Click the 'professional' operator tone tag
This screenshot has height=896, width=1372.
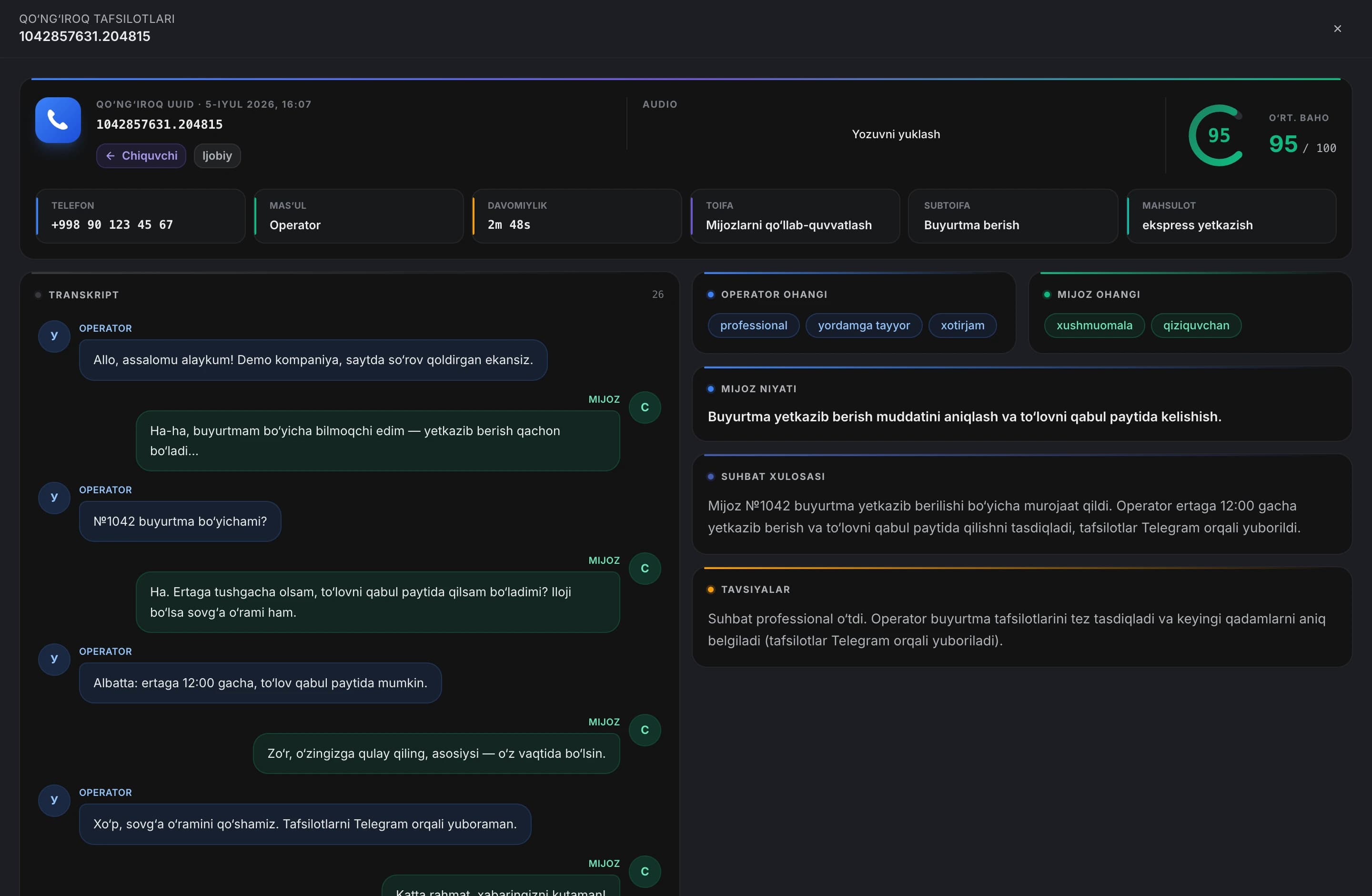[x=754, y=325]
